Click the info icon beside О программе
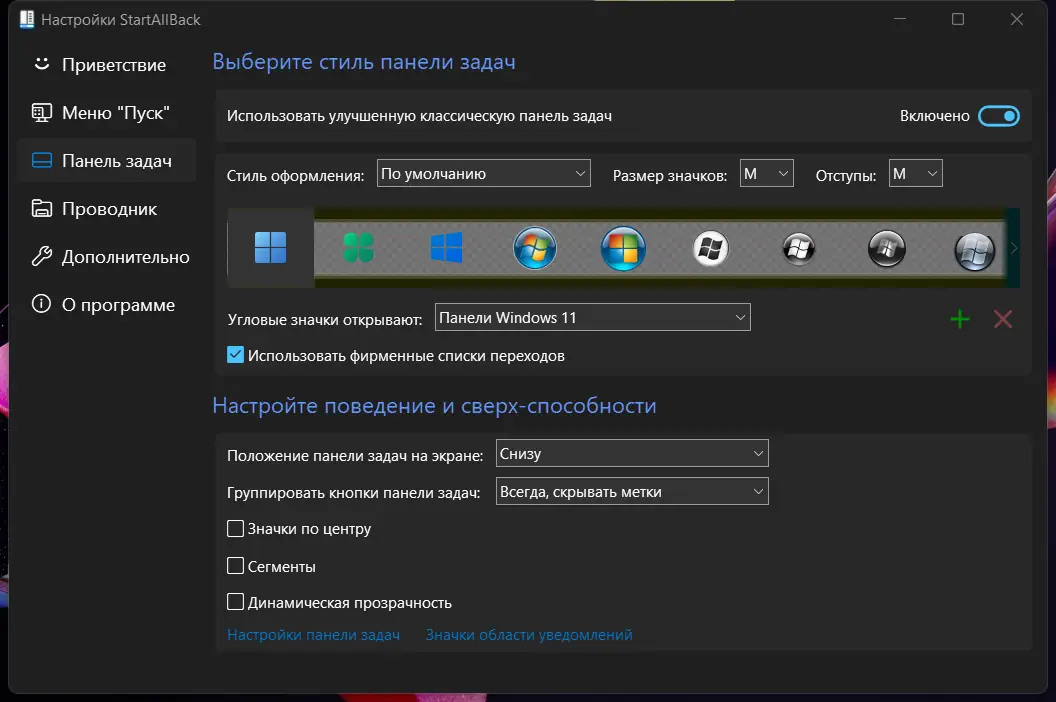 pos(41,304)
